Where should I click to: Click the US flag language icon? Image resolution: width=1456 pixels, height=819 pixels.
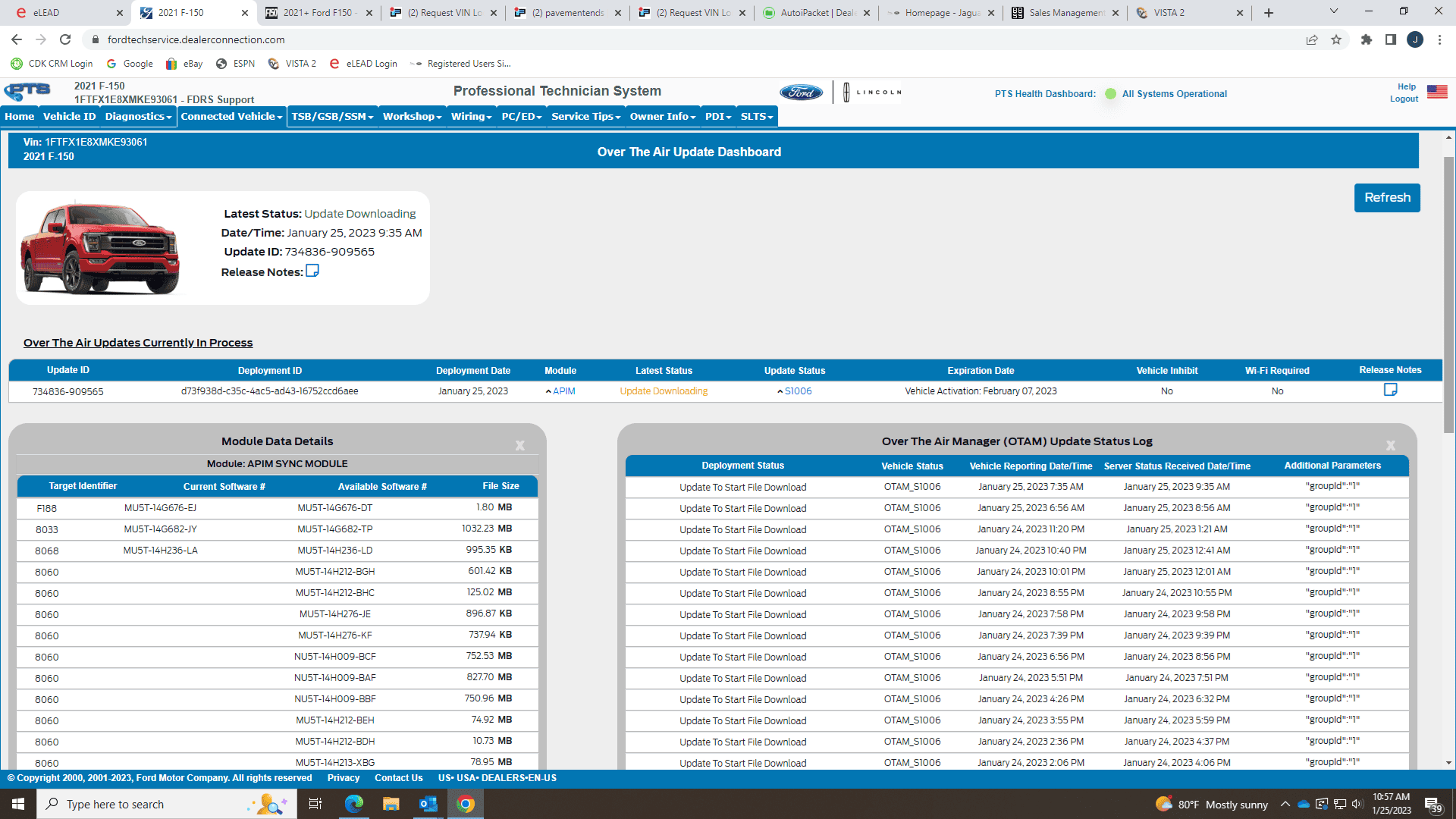(1437, 92)
